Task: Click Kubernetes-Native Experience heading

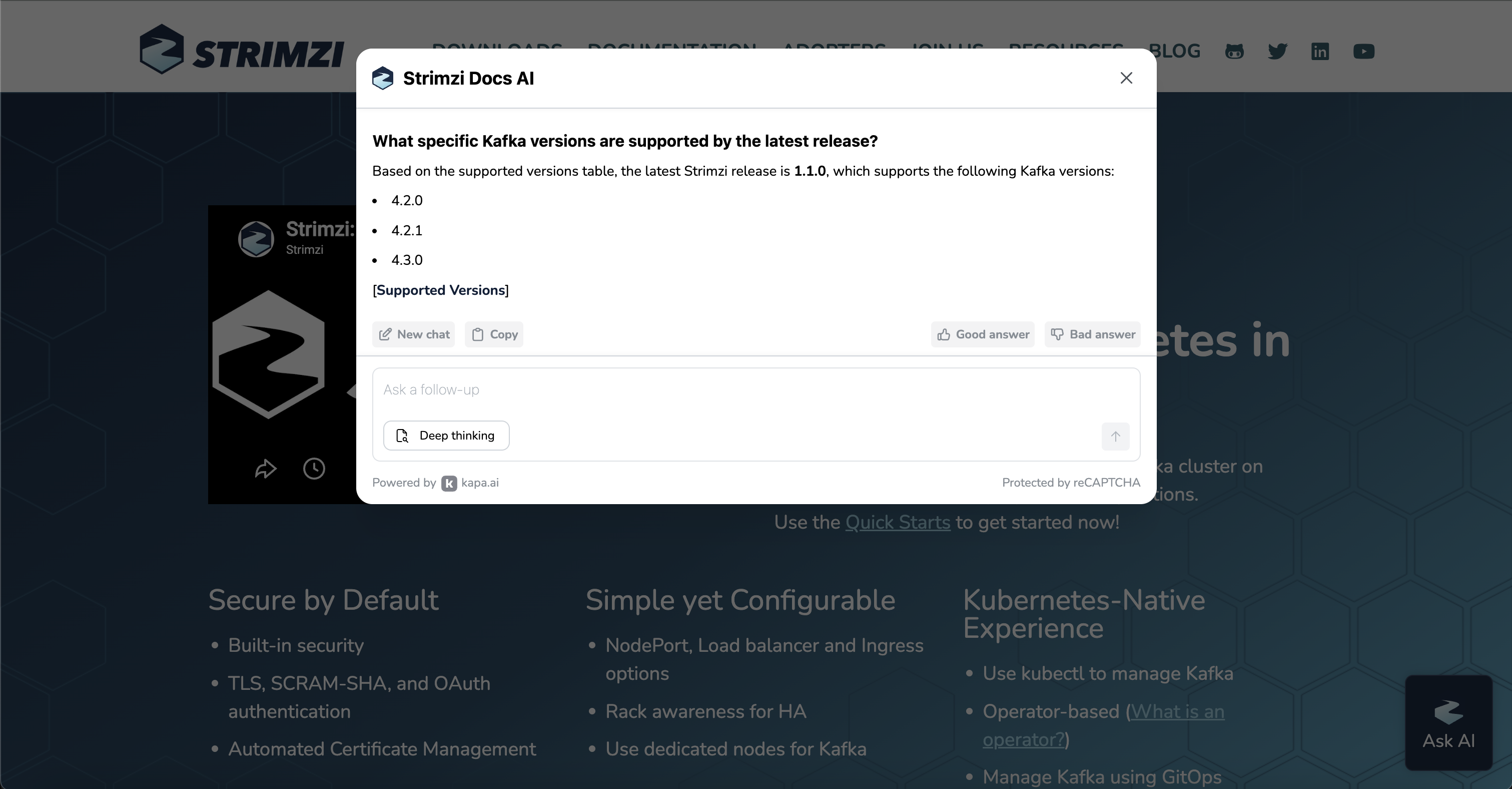Action: point(1084,614)
